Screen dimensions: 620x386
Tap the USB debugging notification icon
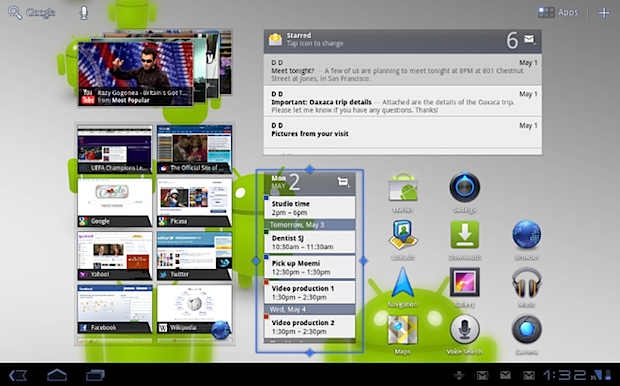click(459, 375)
